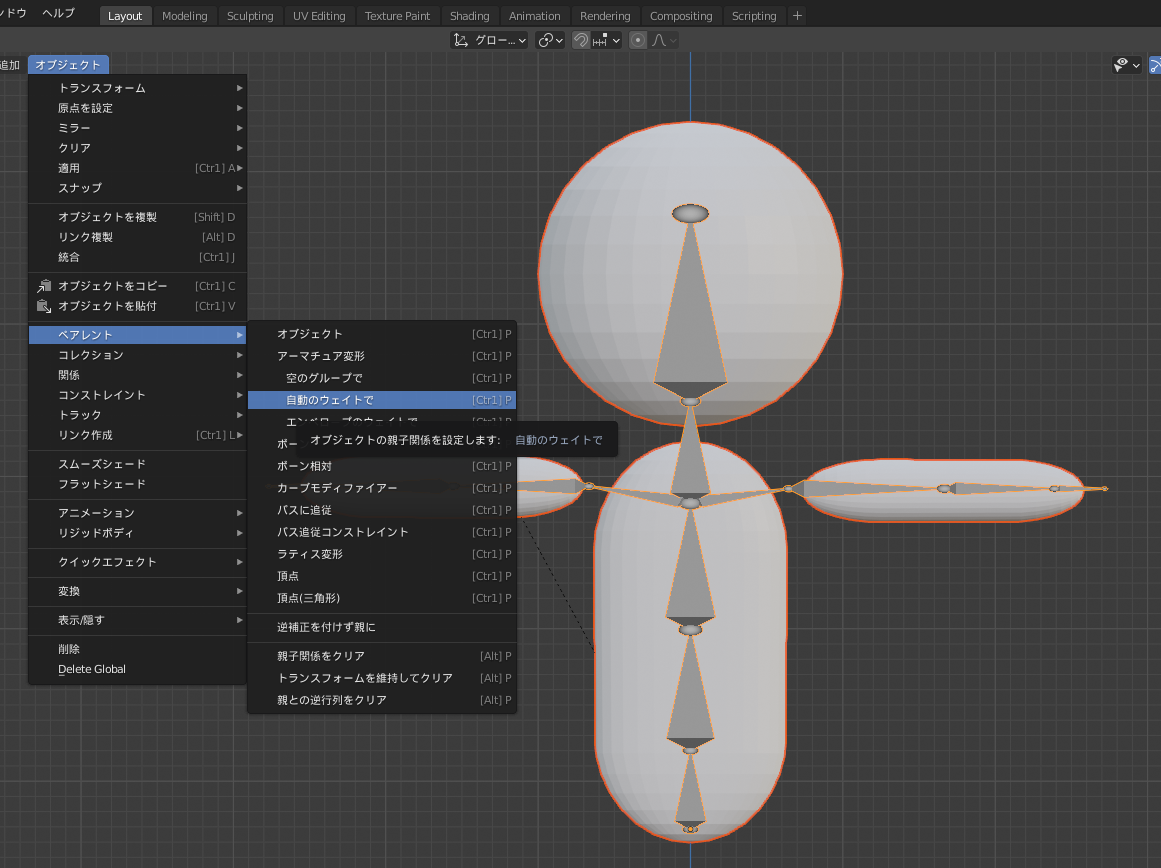The width and height of the screenshot is (1161, 868).
Task: Open the transform orientation dropdown
Action: pos(489,40)
